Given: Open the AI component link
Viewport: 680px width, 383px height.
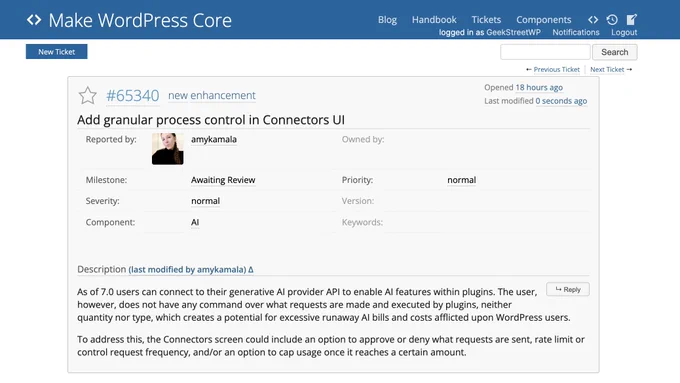Looking at the screenshot, I should [195, 222].
